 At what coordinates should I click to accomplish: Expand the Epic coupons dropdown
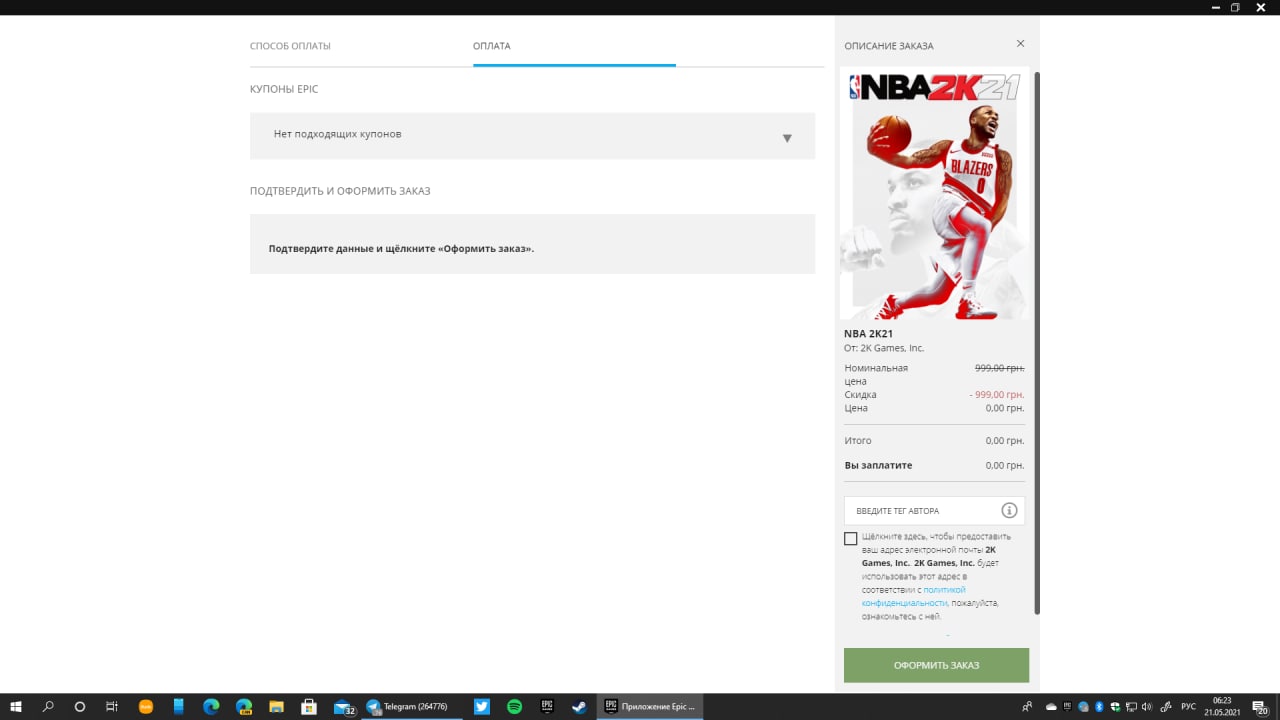coord(532,136)
